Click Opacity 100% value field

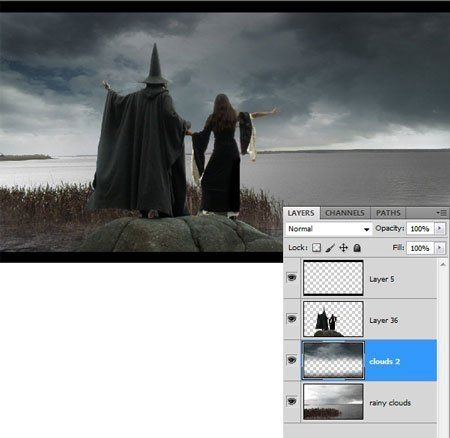click(420, 229)
